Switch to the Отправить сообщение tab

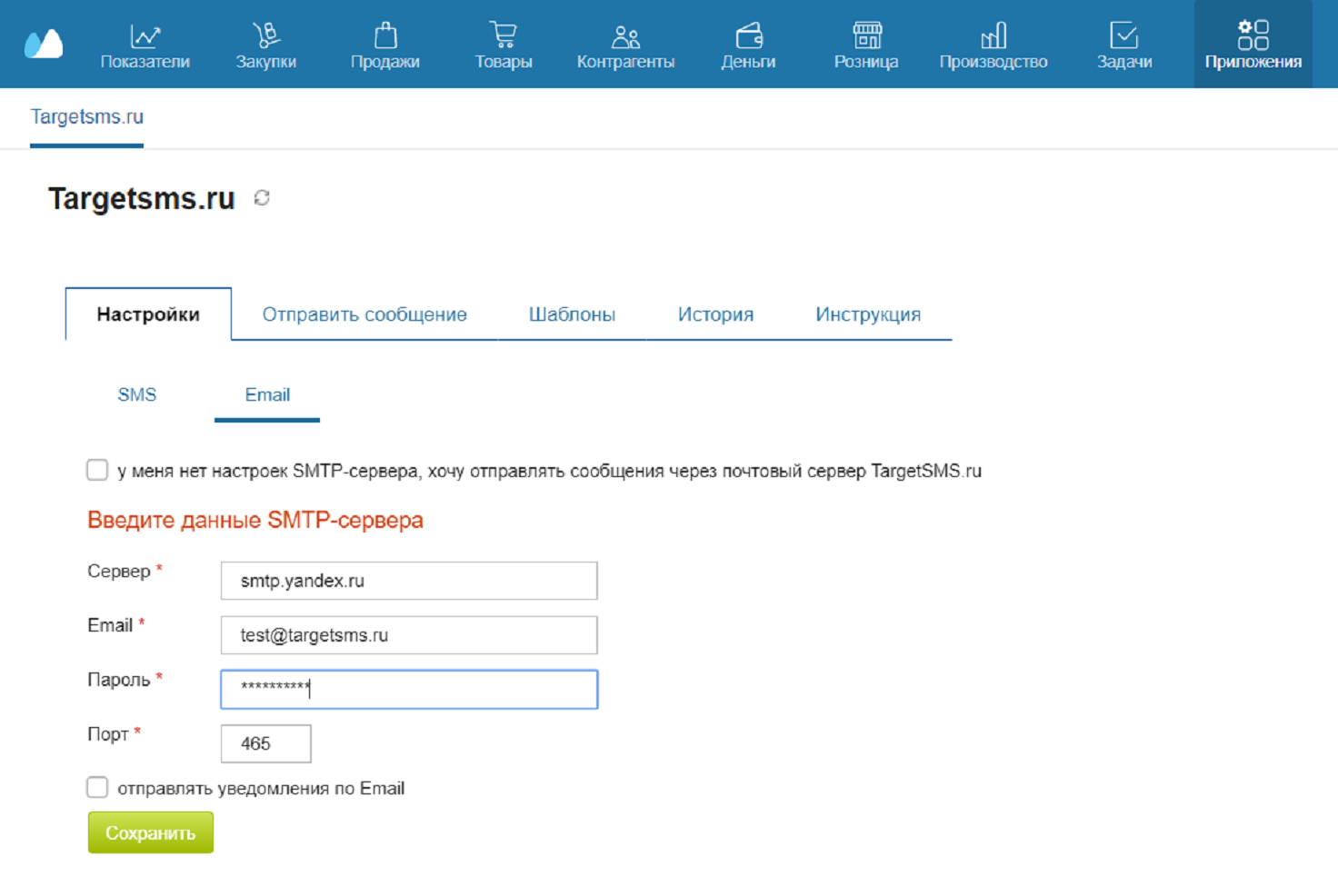pyautogui.click(x=364, y=314)
